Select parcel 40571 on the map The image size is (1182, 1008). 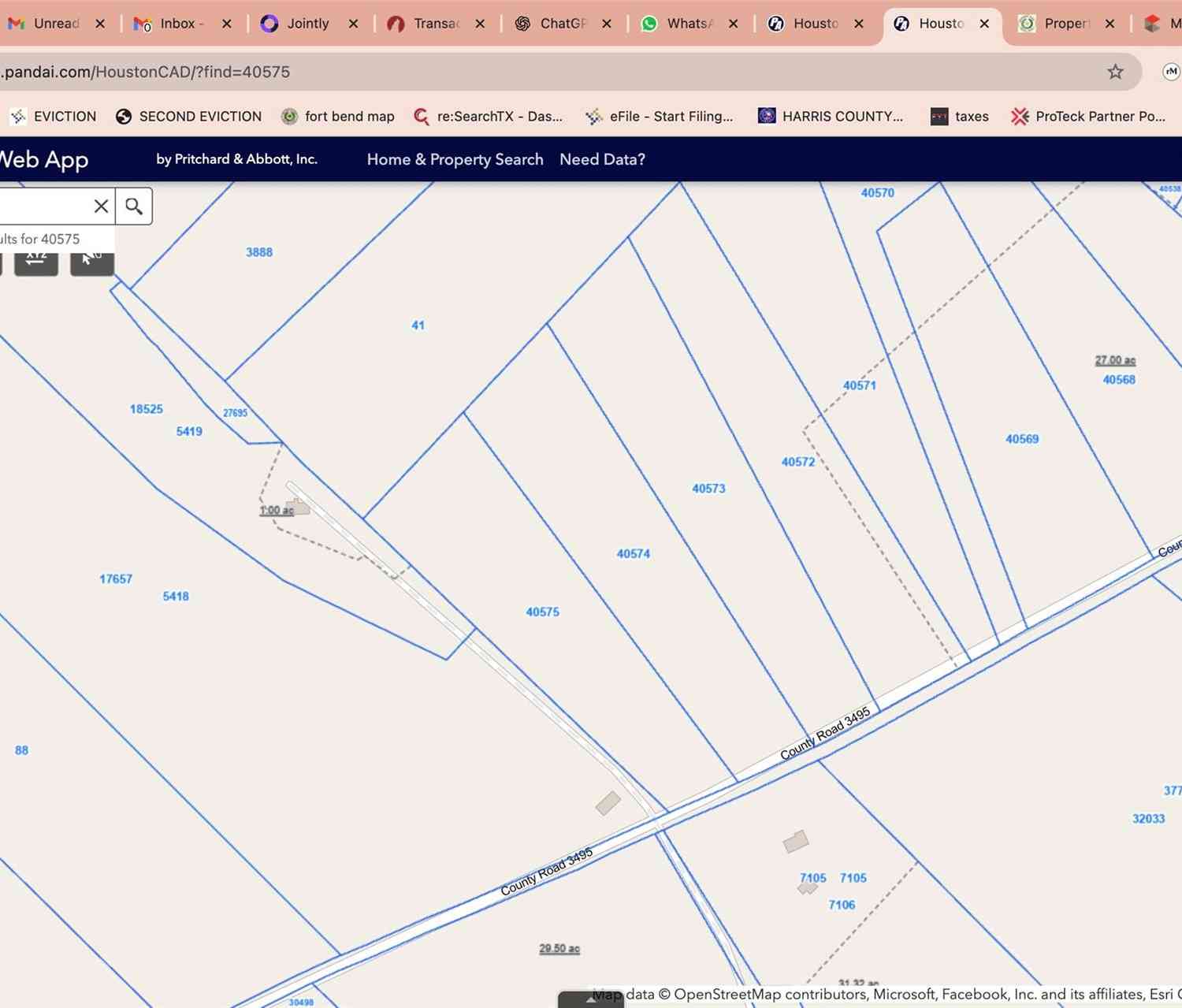(x=860, y=385)
